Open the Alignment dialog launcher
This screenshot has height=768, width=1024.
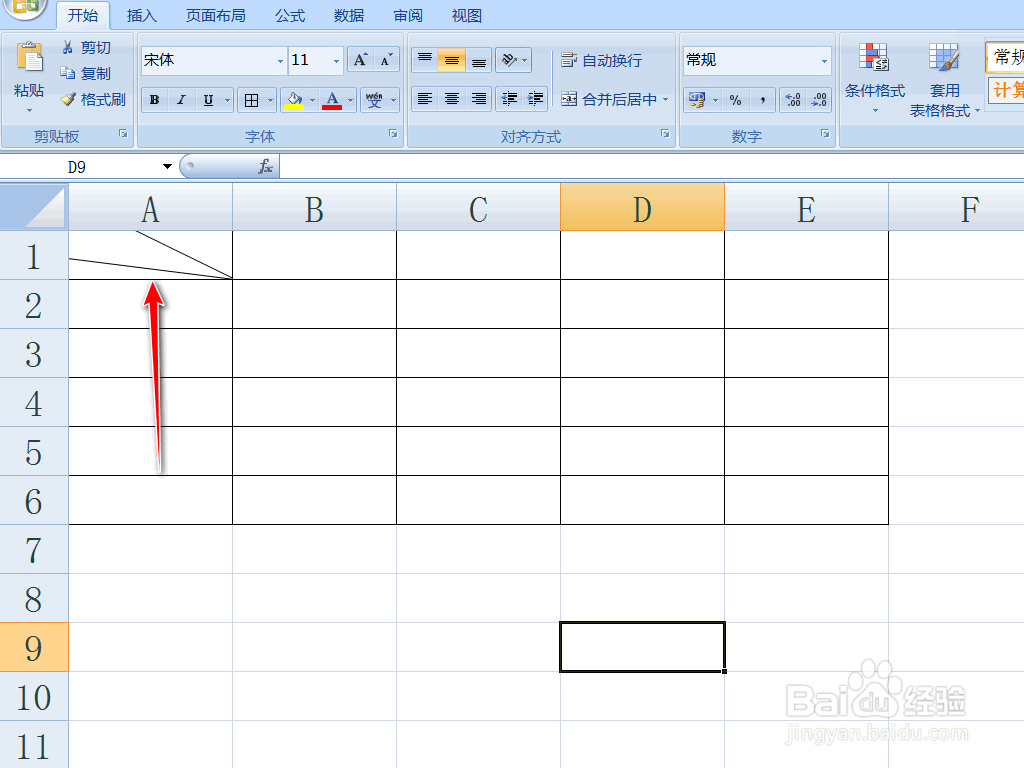point(665,133)
